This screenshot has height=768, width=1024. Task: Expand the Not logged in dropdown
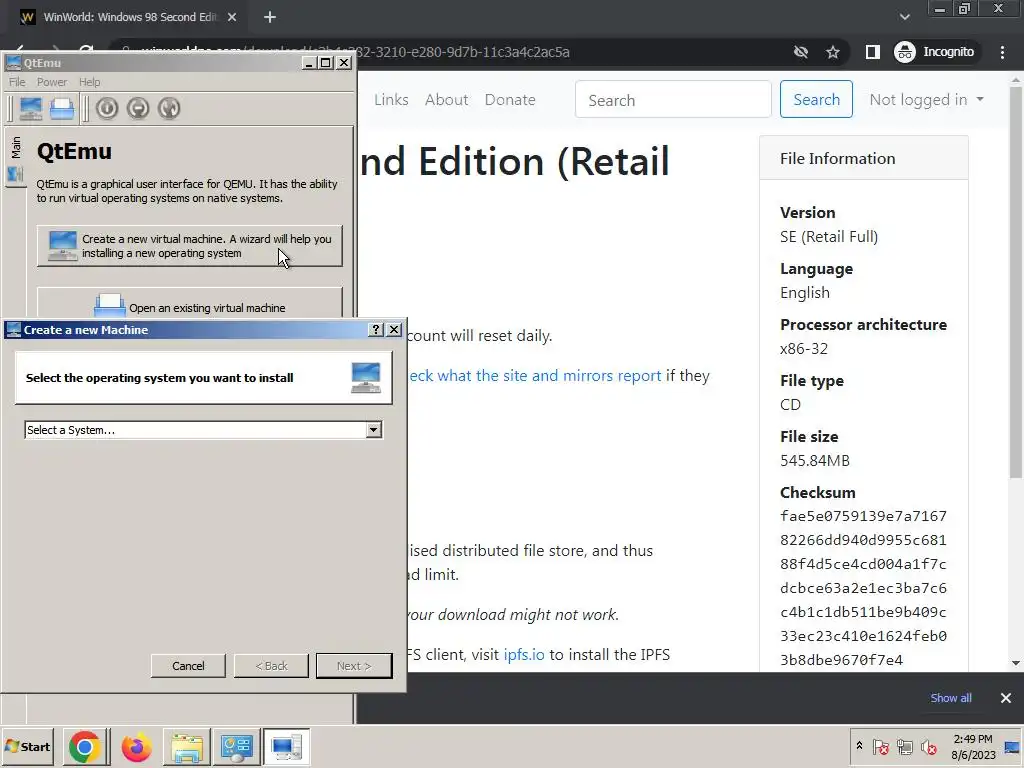tap(926, 100)
